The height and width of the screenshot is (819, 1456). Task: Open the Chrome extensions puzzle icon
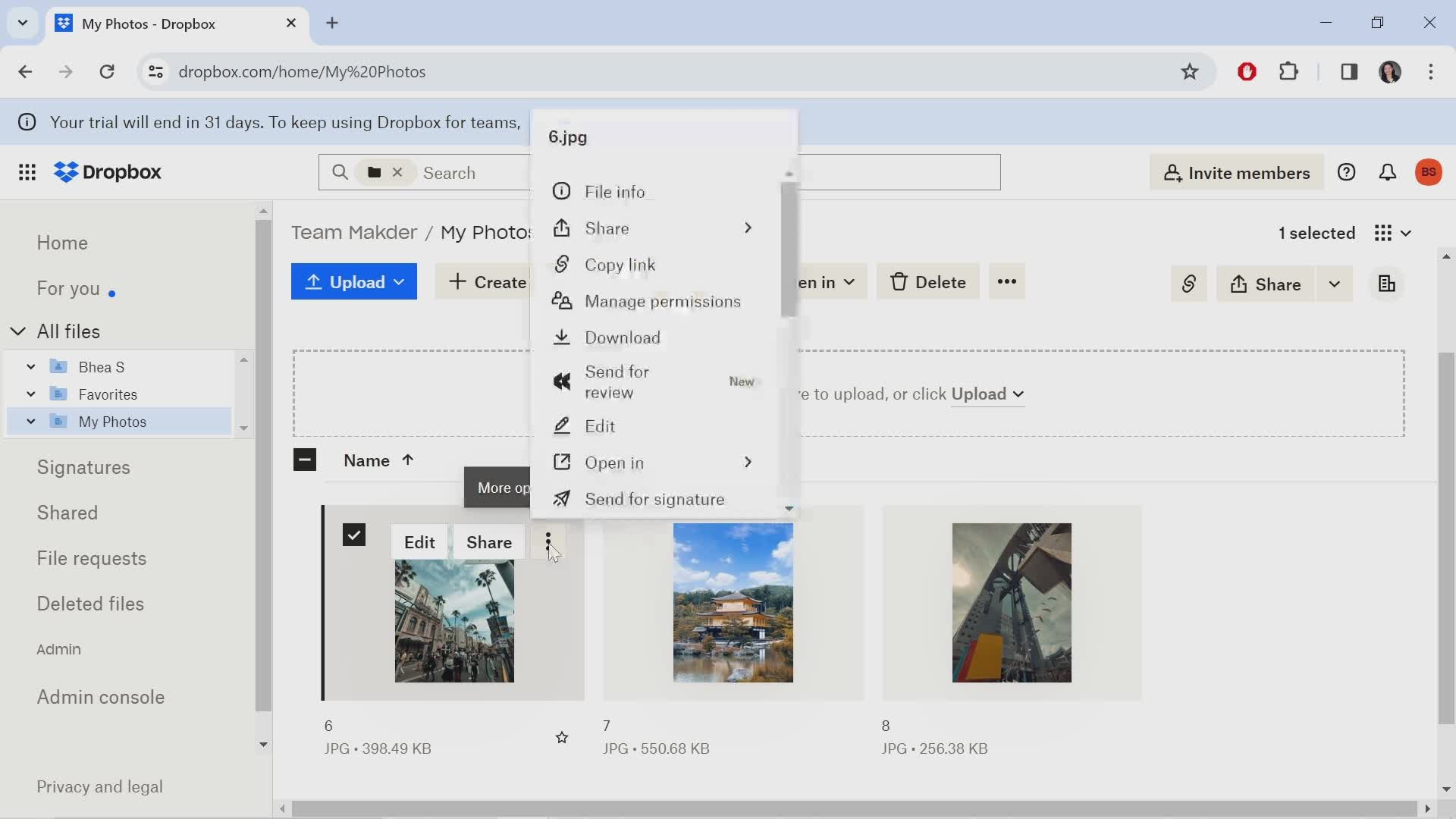(1288, 72)
